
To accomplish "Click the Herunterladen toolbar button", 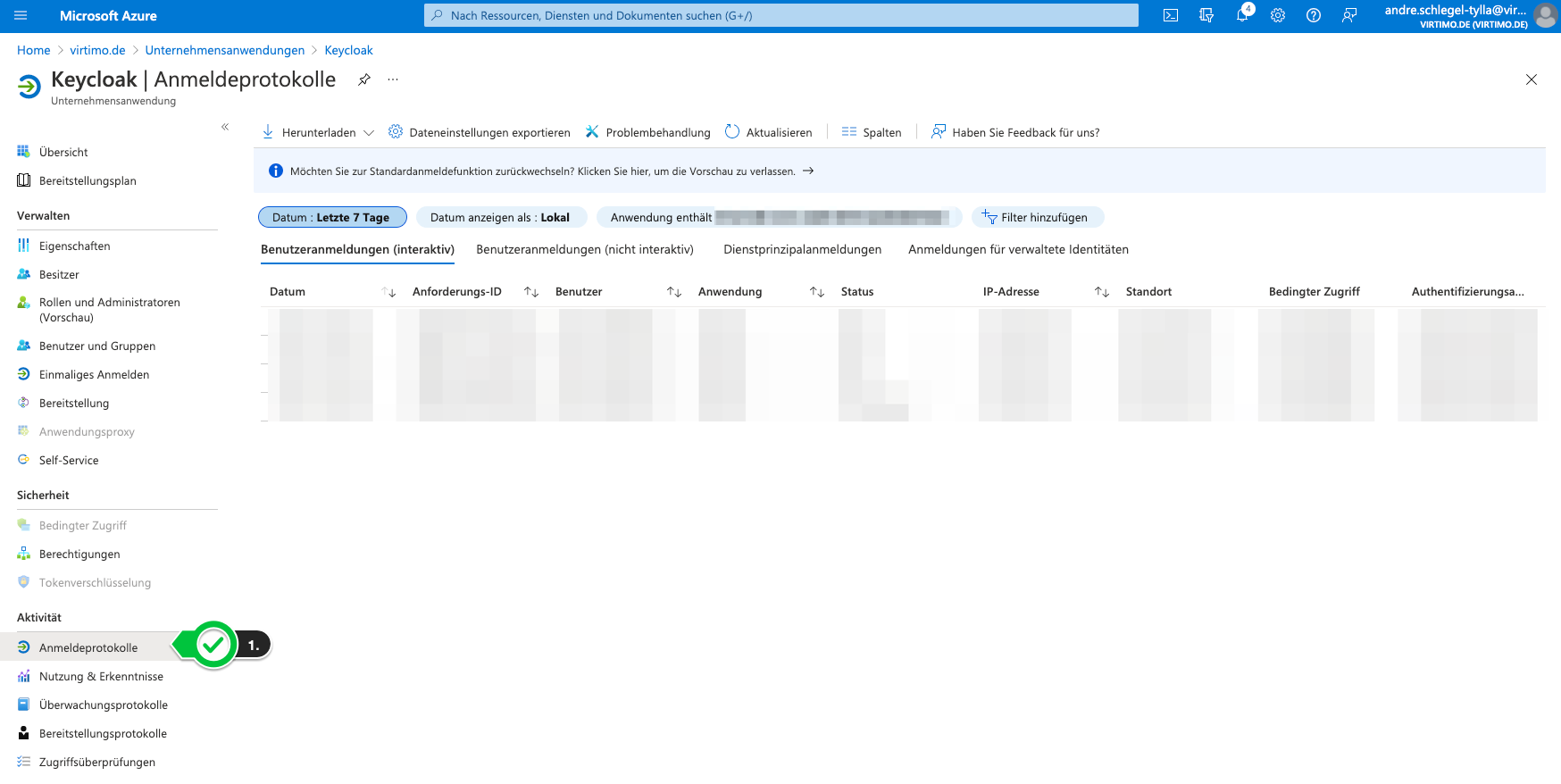I will [x=309, y=132].
